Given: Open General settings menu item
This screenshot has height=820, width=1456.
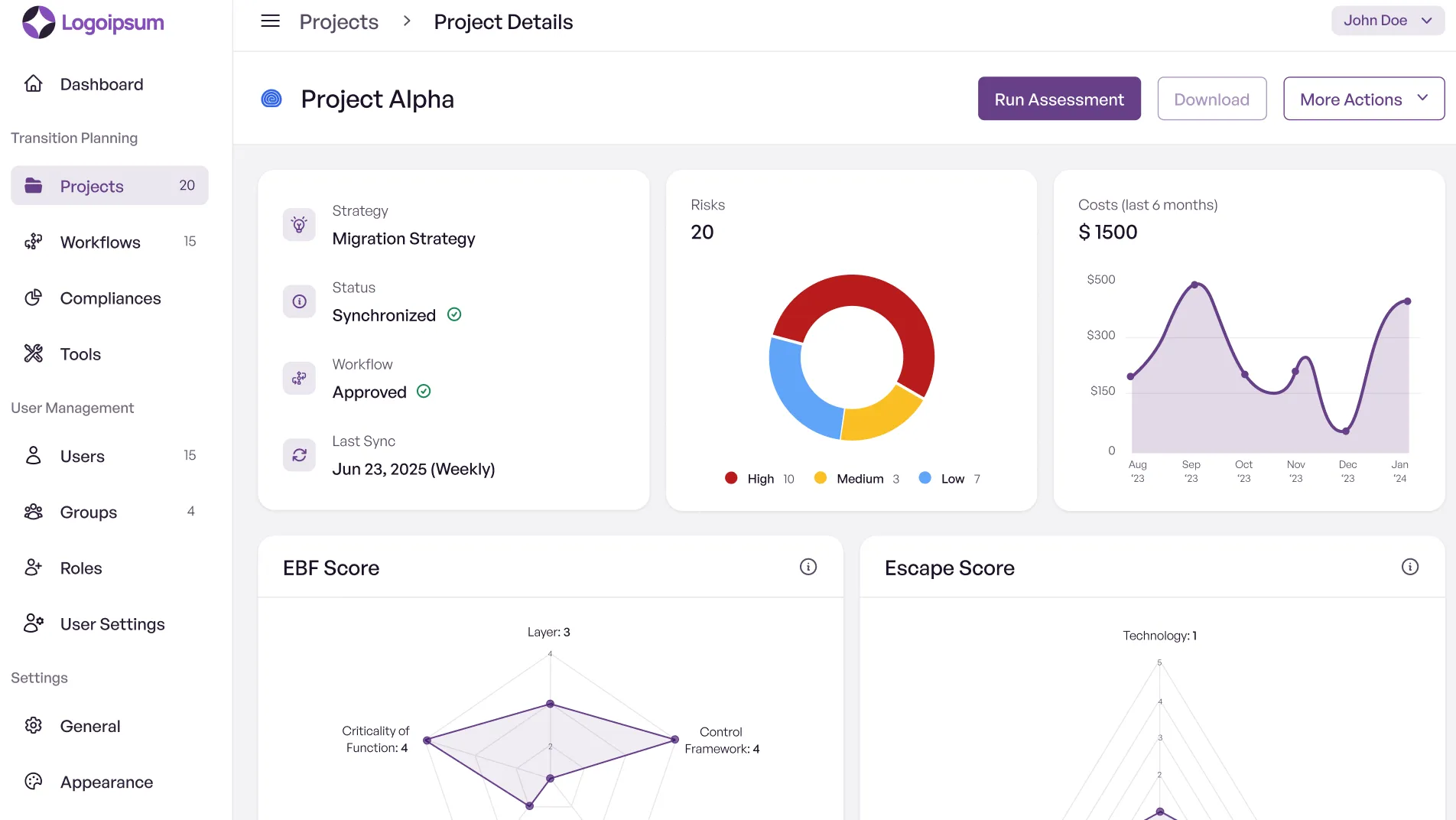Looking at the screenshot, I should (x=109, y=725).
